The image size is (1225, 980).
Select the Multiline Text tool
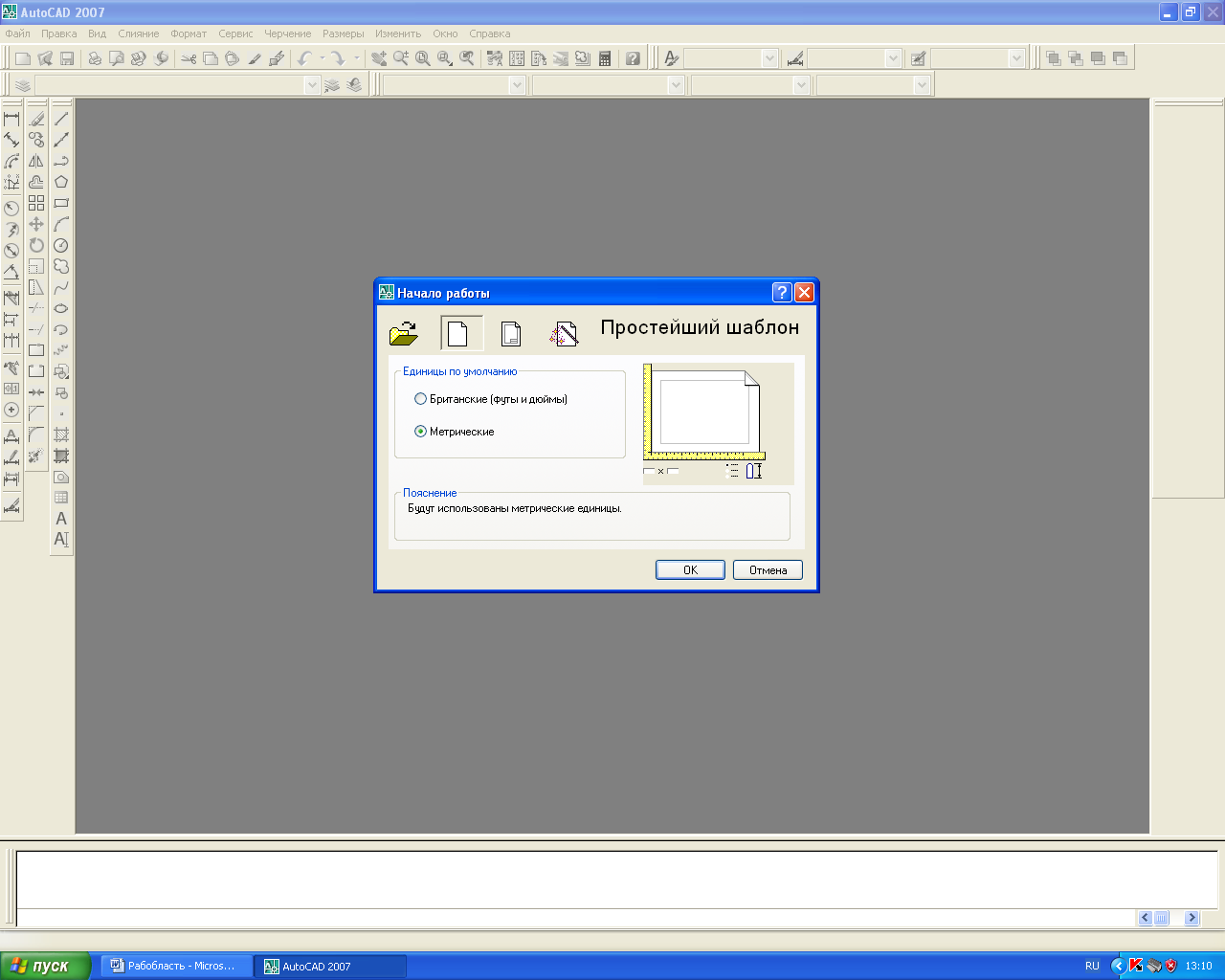tap(61, 519)
